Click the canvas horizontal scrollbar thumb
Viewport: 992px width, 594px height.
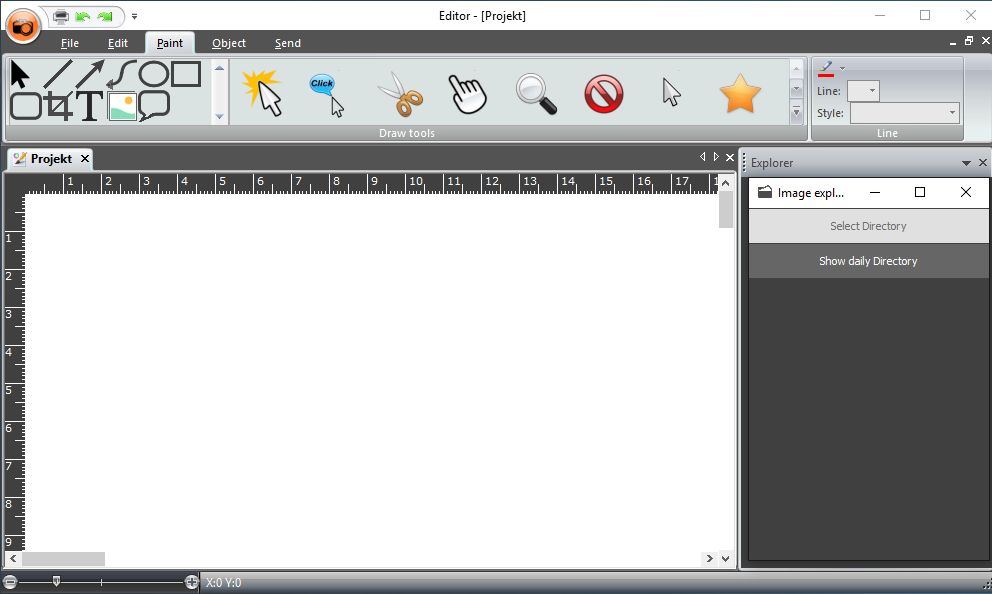[63, 559]
